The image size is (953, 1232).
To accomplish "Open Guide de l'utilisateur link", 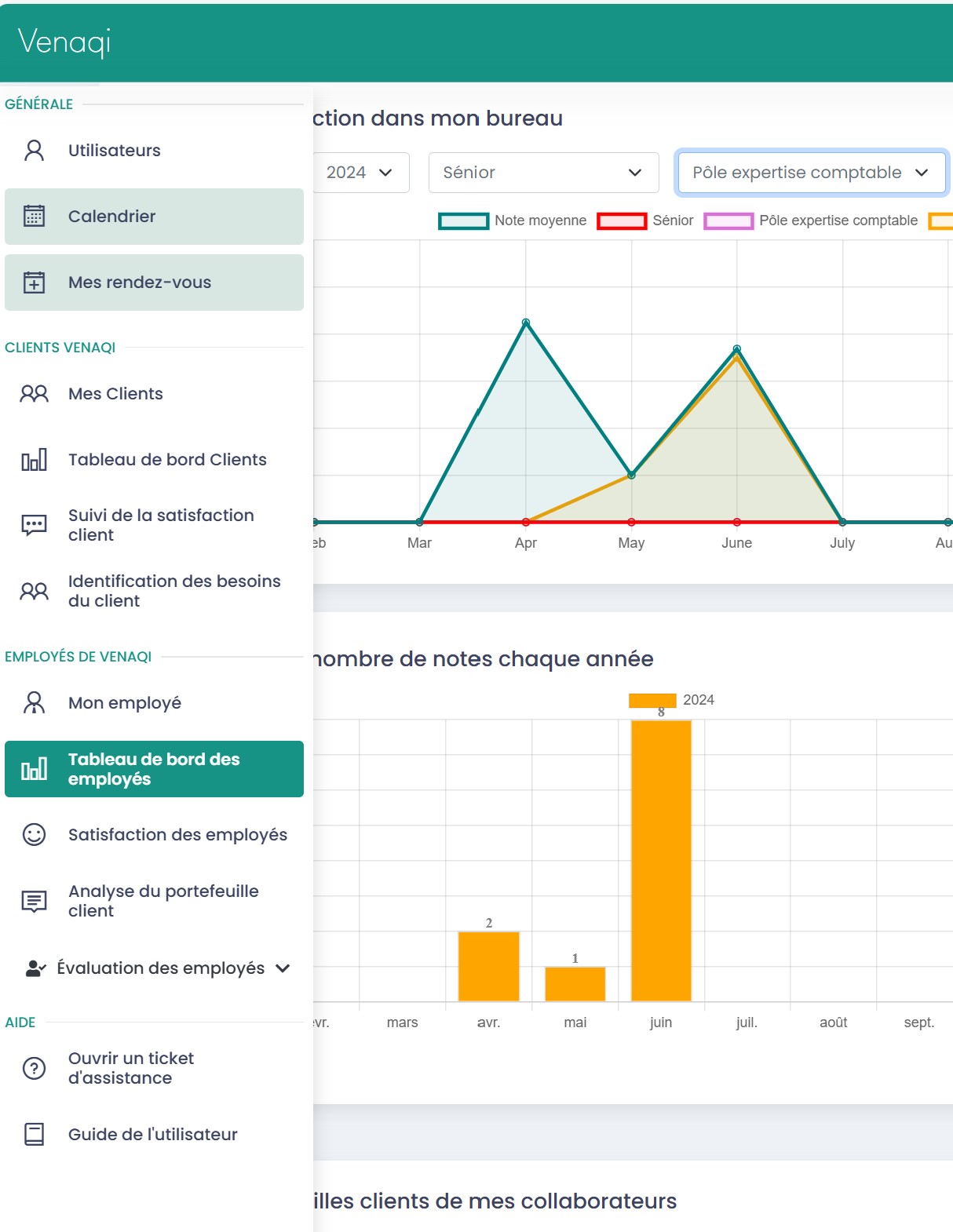I will point(154,1134).
